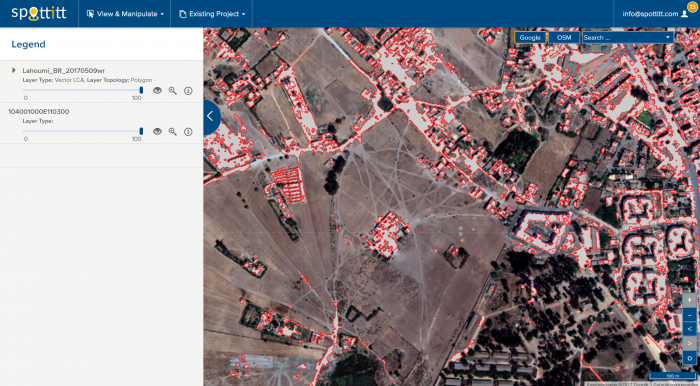Go to the next map view
This screenshot has width=700, height=386.
click(690, 344)
